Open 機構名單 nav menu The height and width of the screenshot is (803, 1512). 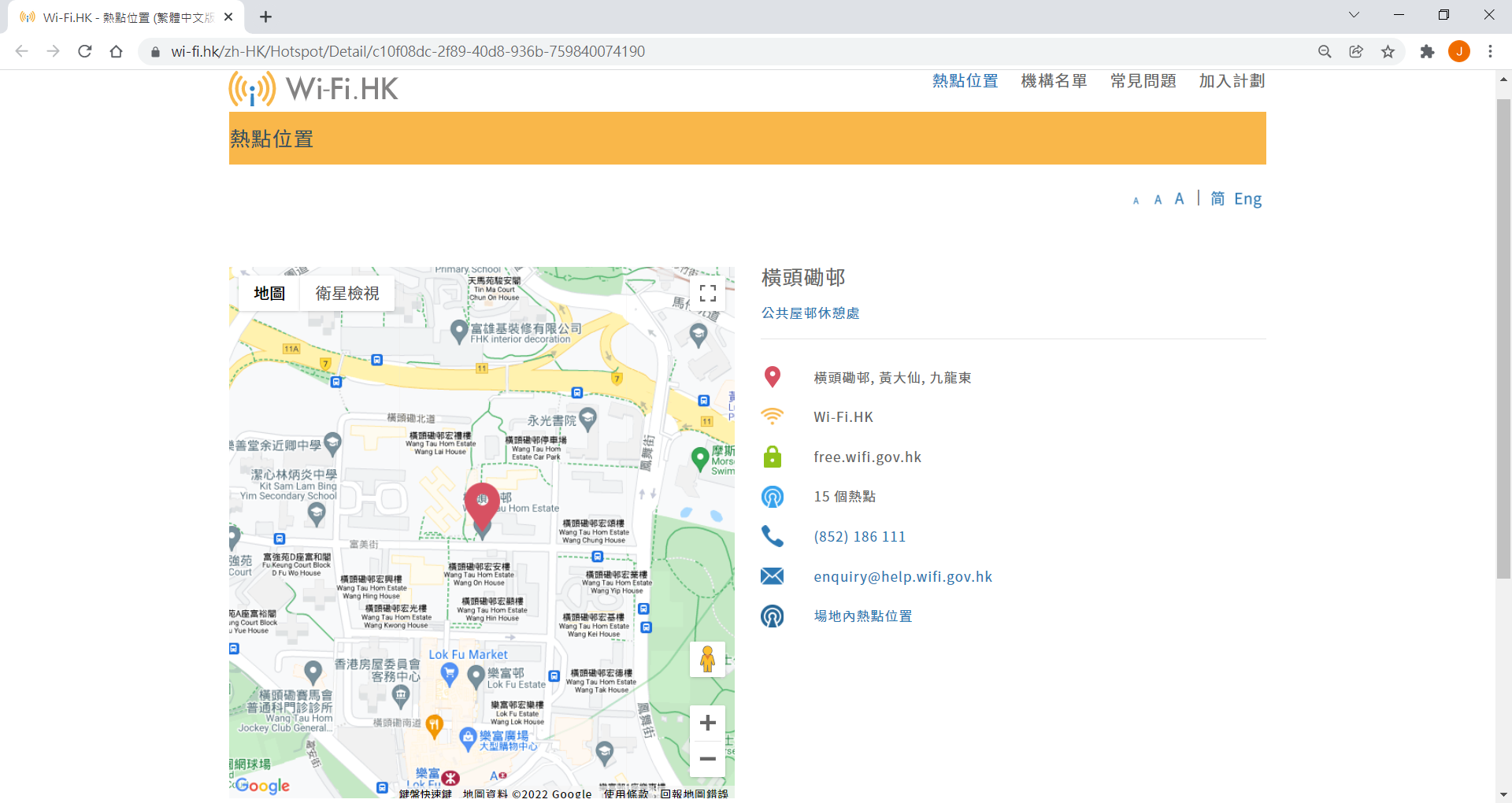pos(1054,81)
